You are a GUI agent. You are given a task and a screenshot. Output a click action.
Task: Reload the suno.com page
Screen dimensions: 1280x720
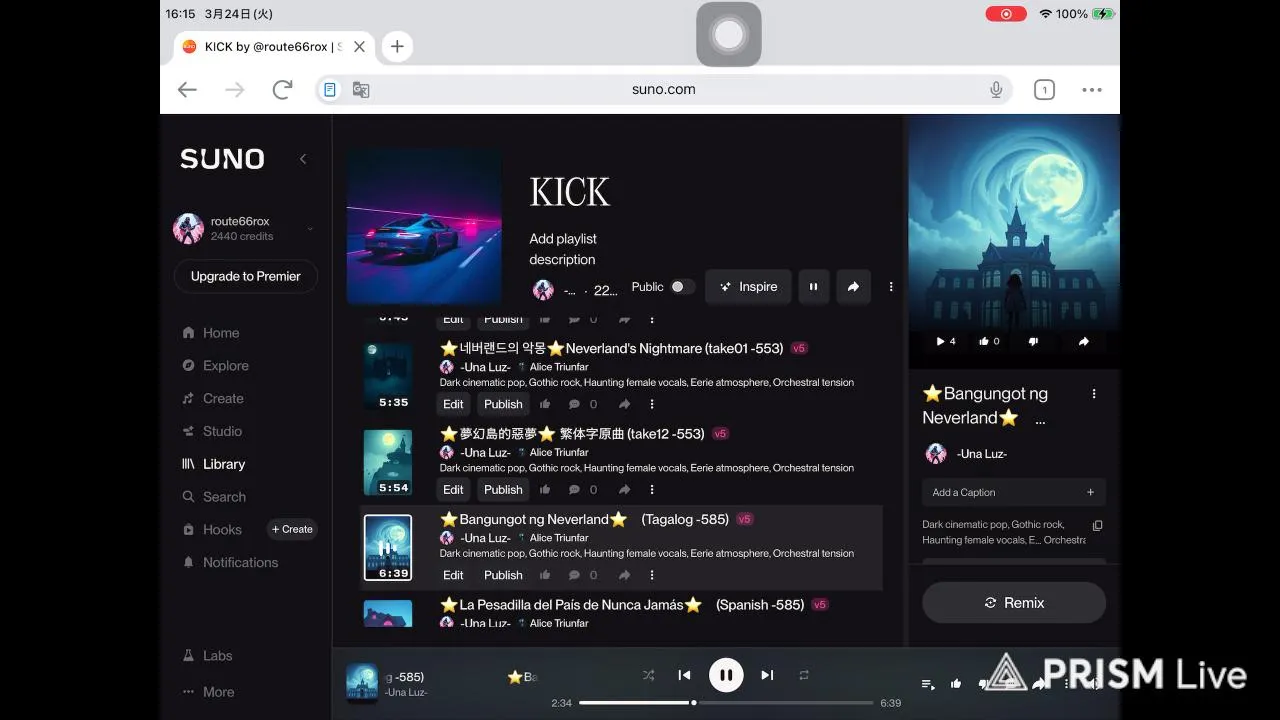(x=282, y=89)
